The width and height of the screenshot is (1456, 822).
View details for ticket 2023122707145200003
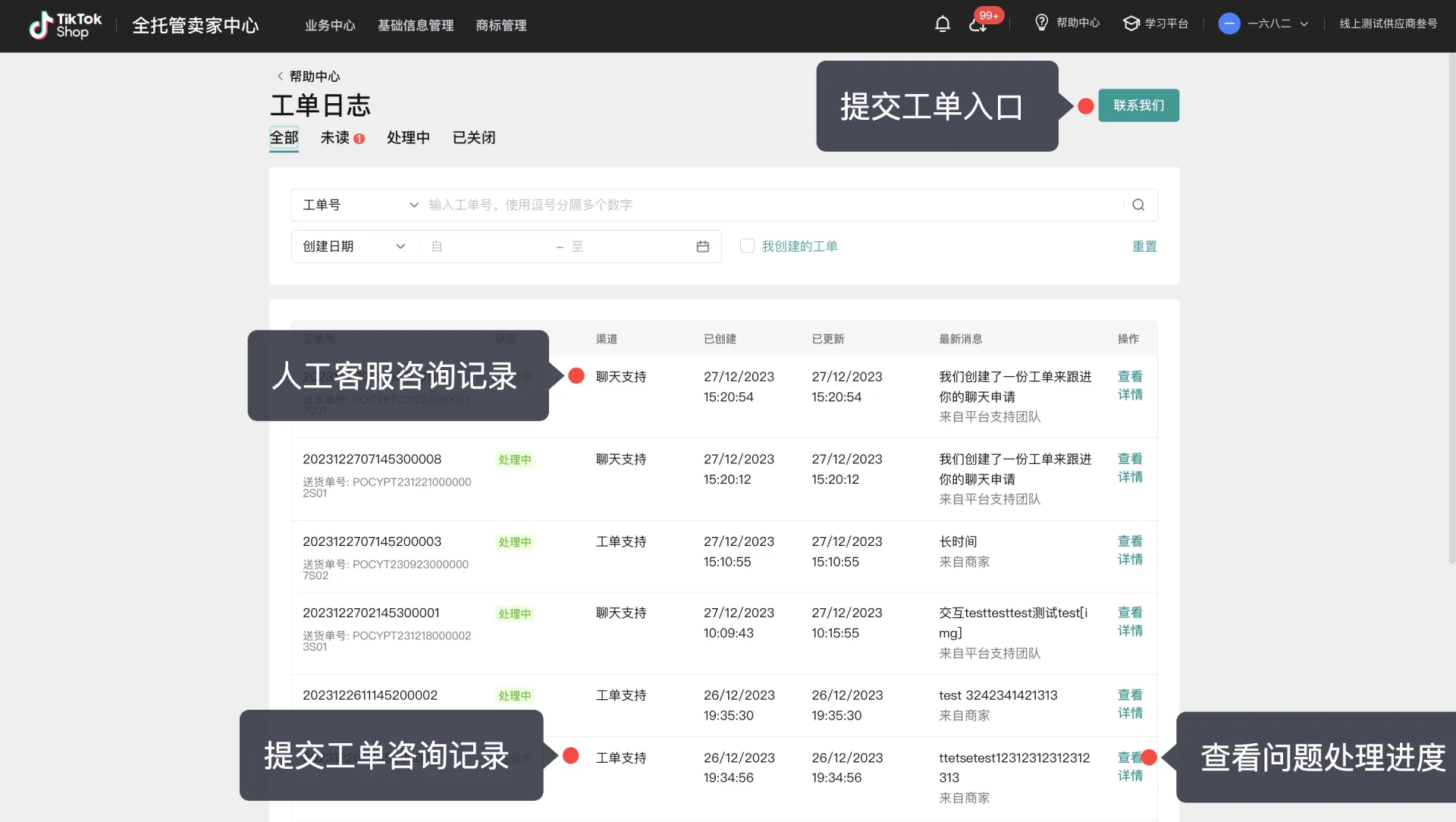click(1130, 551)
